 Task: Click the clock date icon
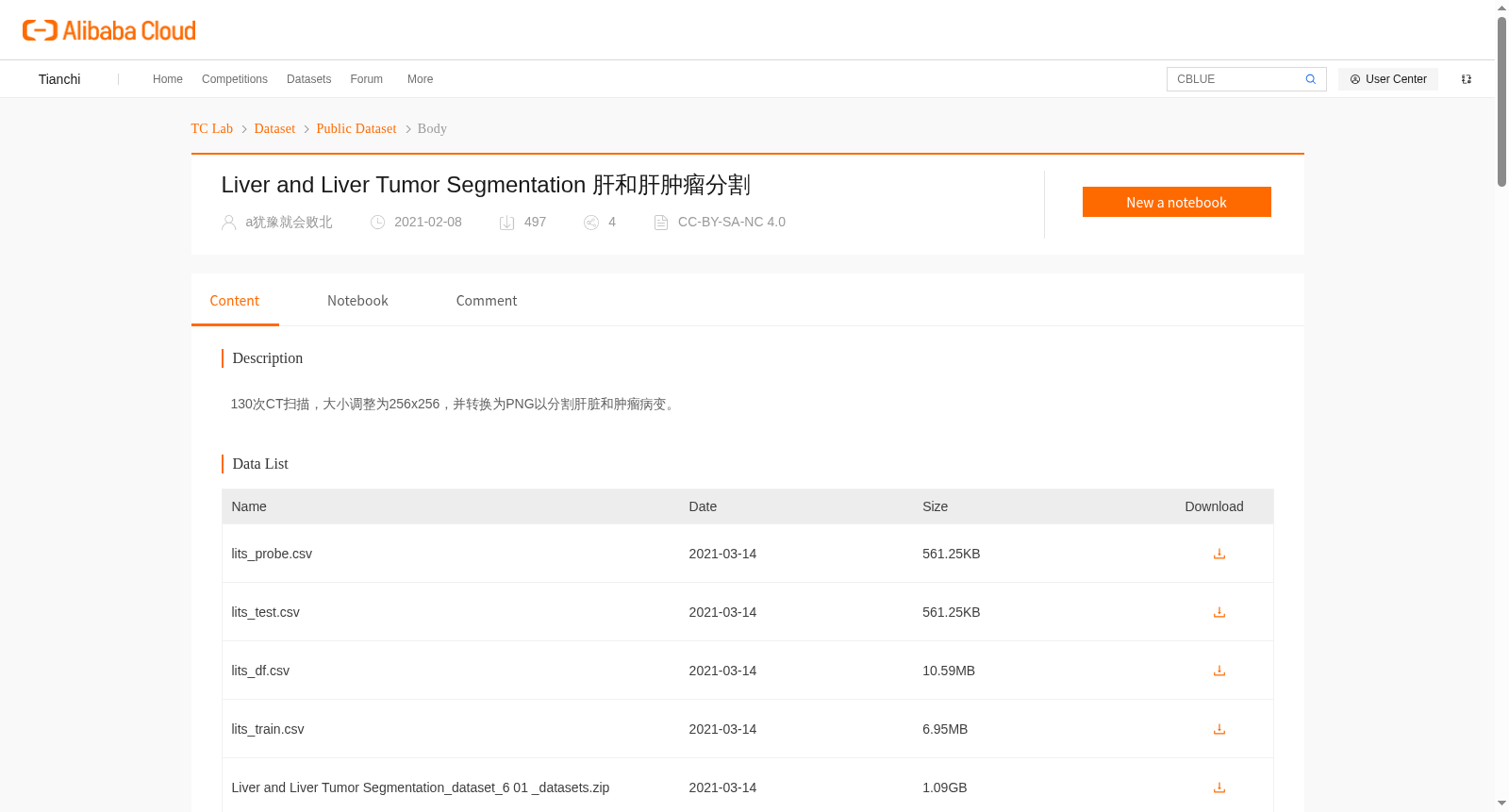[x=377, y=223]
